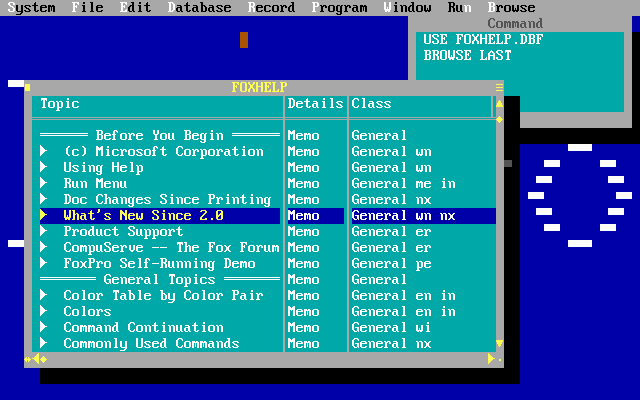Image resolution: width=640 pixels, height=400 pixels.
Task: Click the vertical scrollbar up arrow
Action: 500,104
